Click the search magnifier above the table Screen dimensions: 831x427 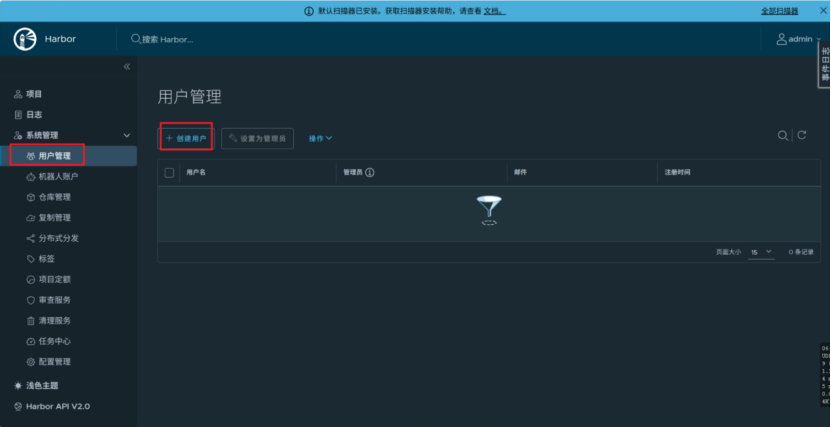pyautogui.click(x=782, y=136)
